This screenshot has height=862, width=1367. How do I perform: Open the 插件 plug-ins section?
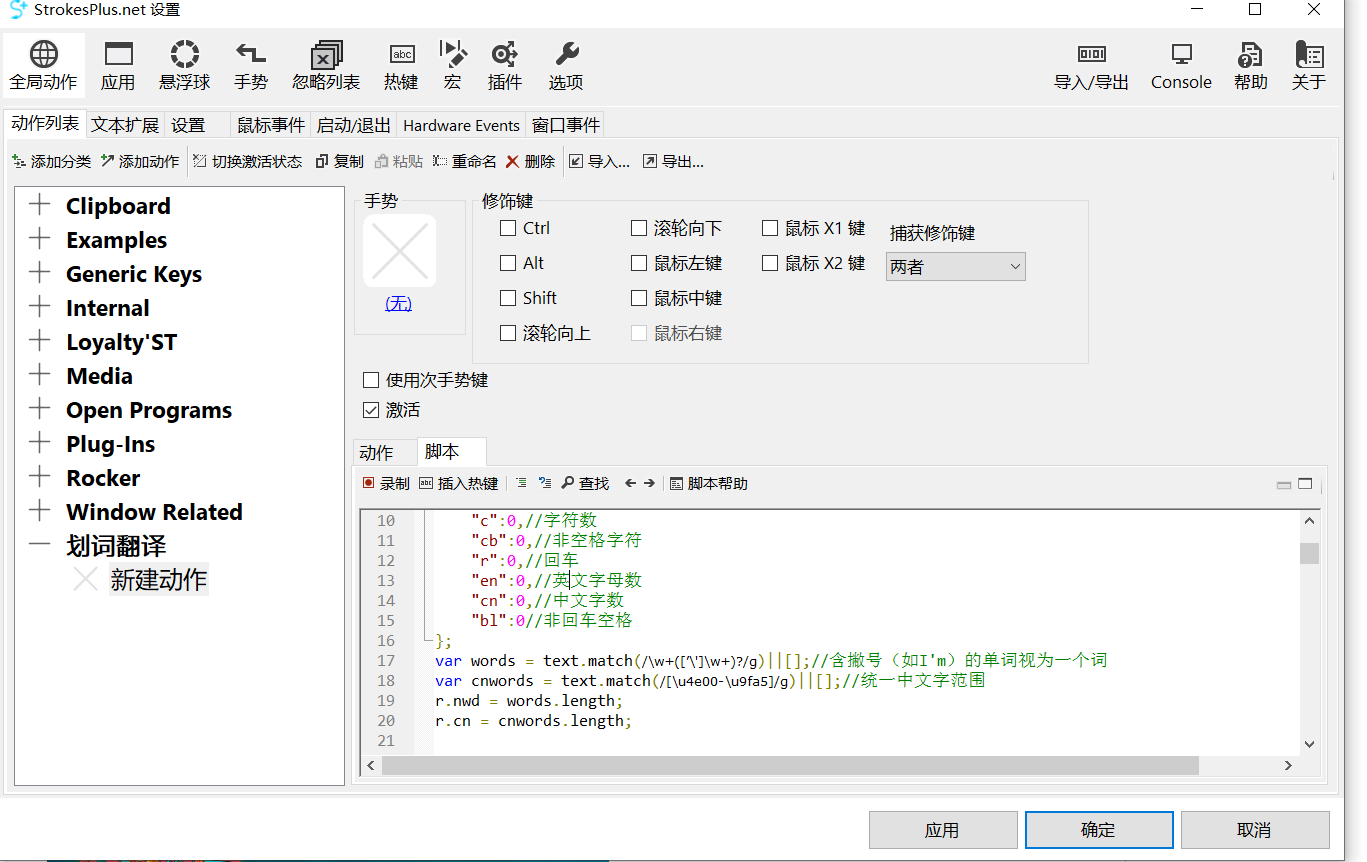[505, 67]
